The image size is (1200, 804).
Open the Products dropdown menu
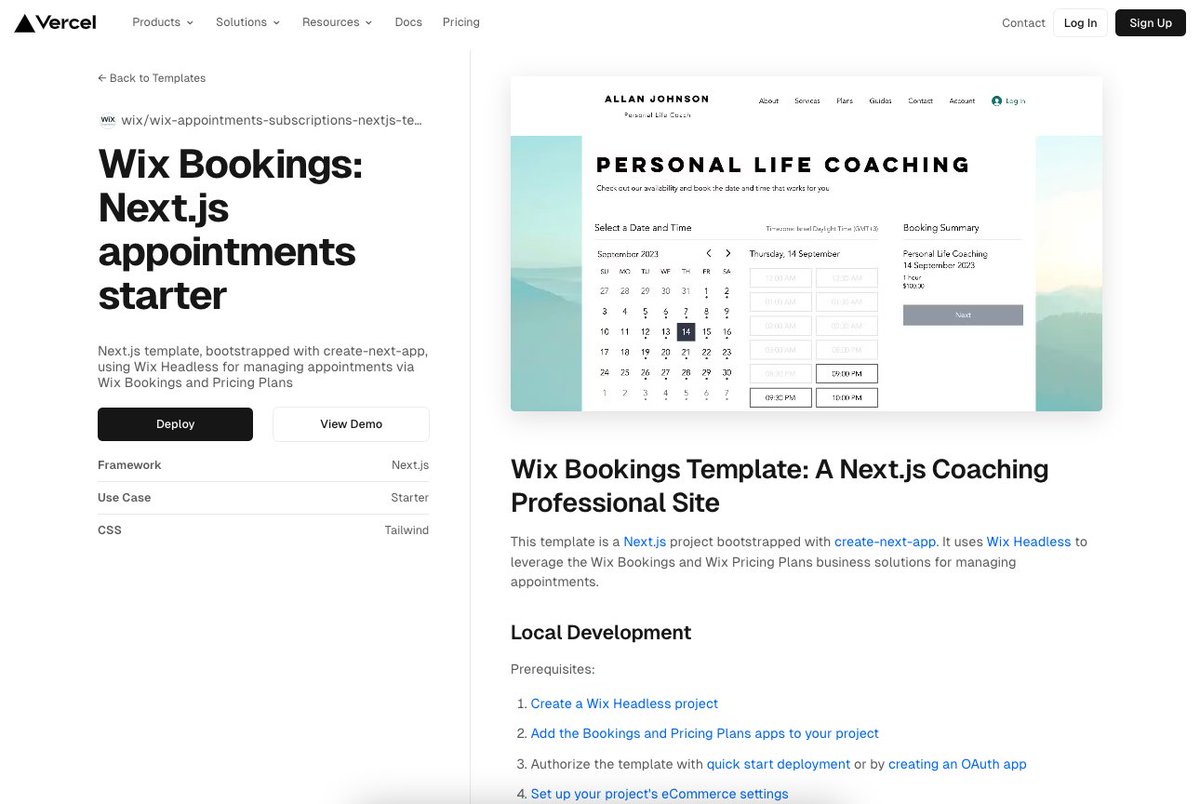point(163,22)
